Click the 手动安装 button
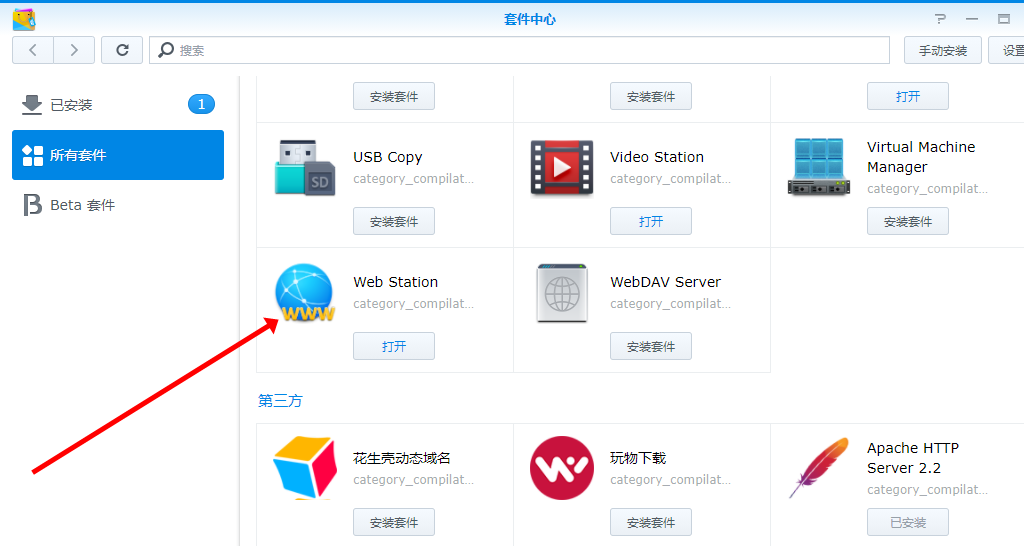The height and width of the screenshot is (546, 1024). click(942, 50)
